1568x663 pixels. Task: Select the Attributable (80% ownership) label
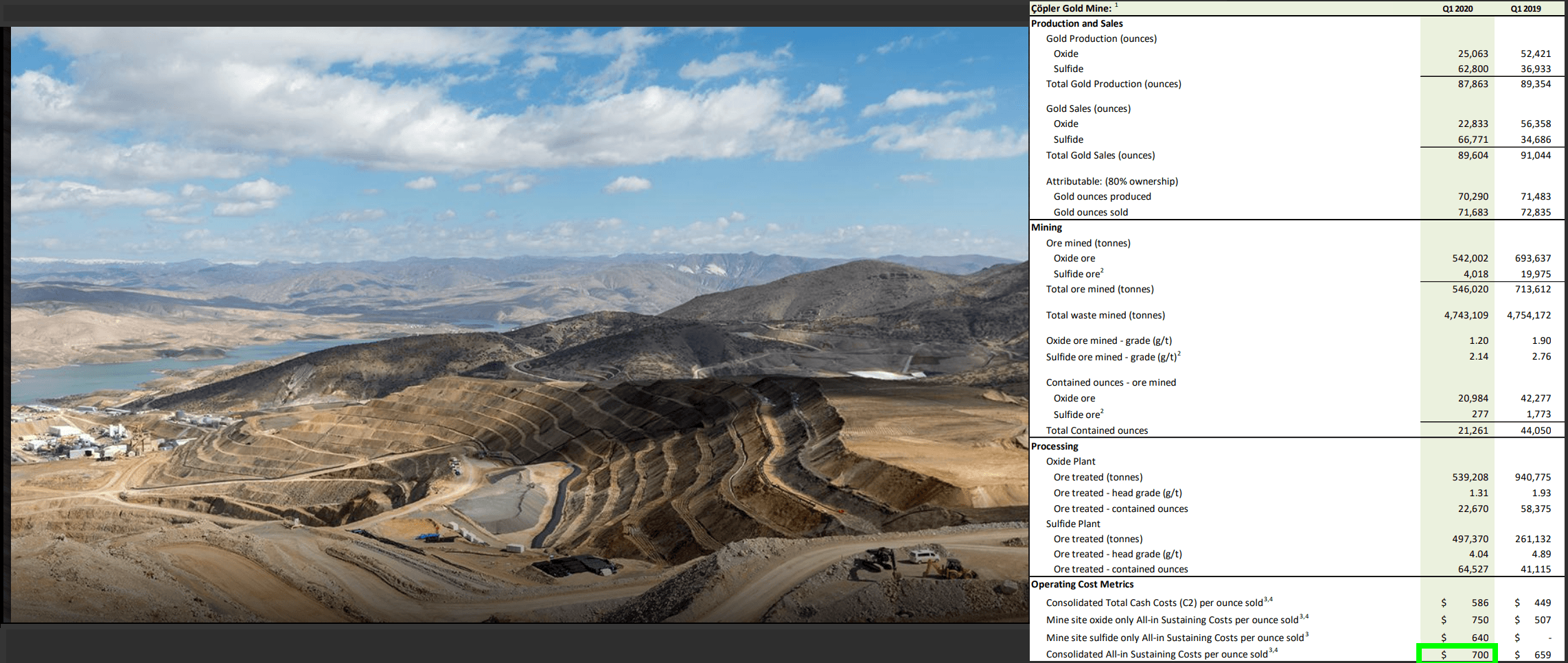pos(1112,181)
